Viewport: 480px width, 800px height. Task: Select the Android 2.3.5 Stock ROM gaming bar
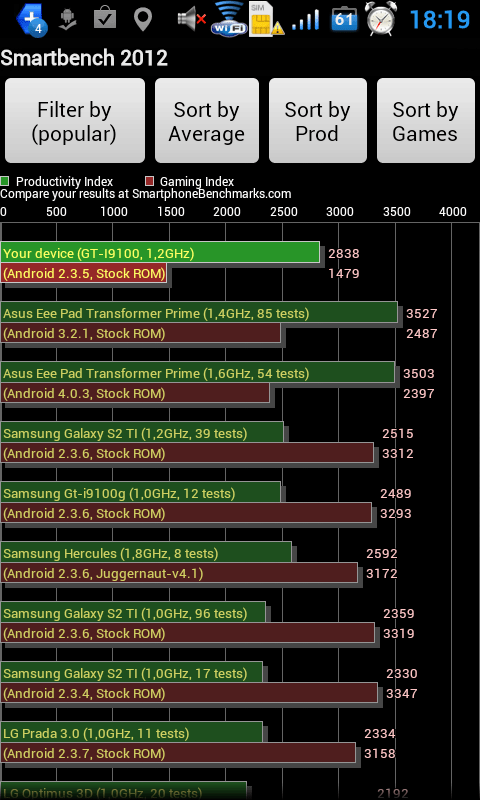(84, 273)
